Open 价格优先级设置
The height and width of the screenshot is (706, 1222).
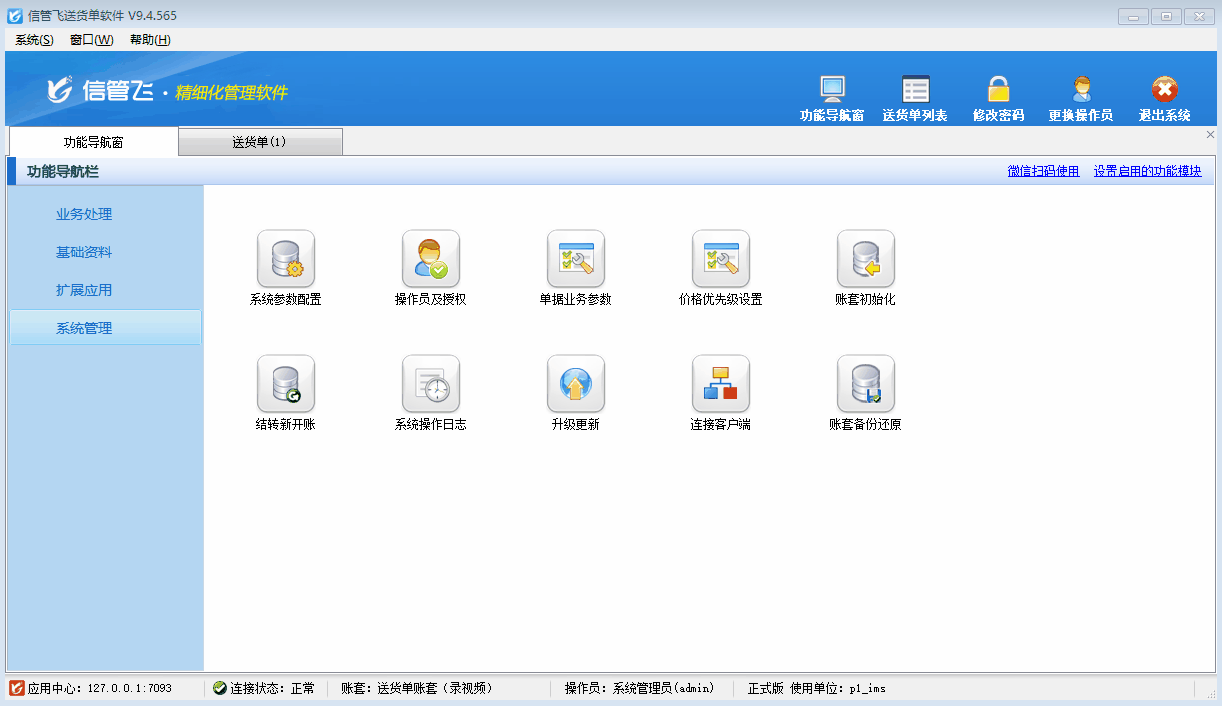coord(721,259)
